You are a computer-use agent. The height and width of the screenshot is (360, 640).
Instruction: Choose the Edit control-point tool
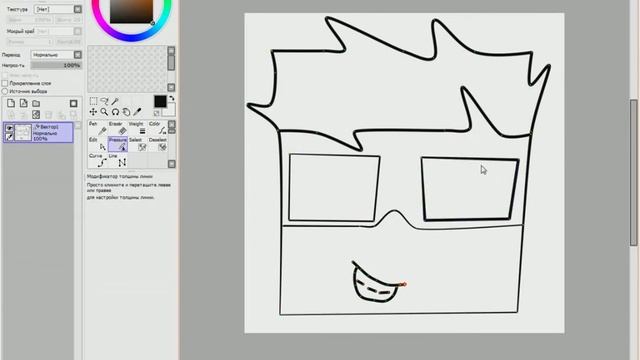pos(98,144)
